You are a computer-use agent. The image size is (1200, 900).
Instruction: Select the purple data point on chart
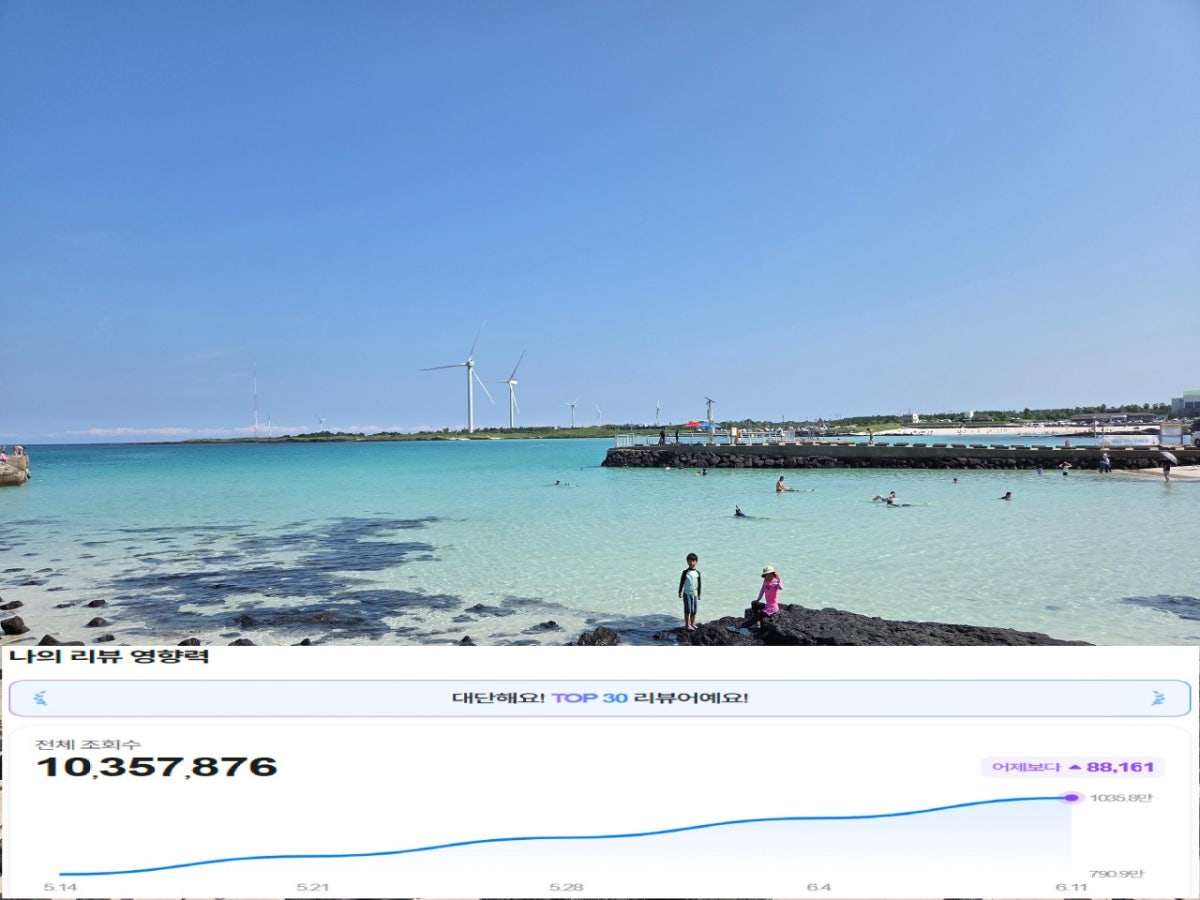(x=1072, y=797)
